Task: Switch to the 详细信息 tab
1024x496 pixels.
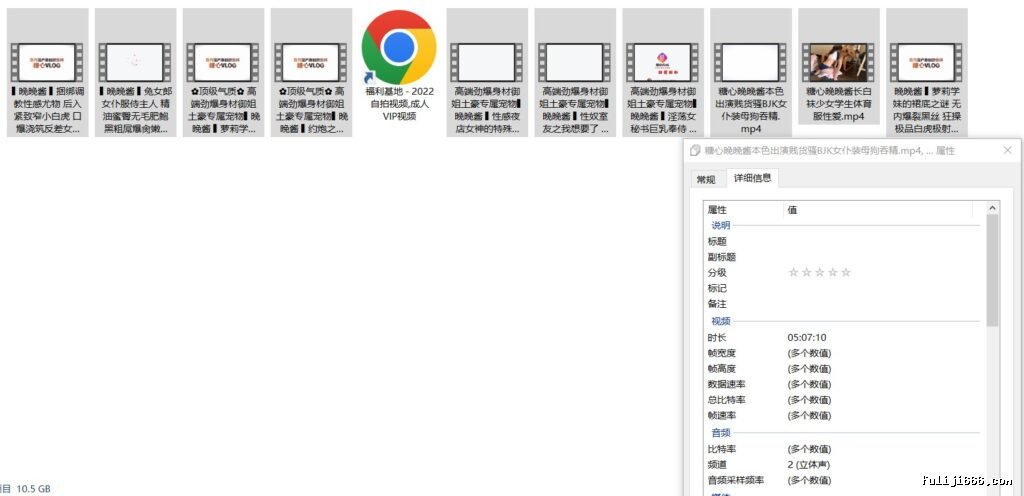Action: pyautogui.click(x=752, y=178)
